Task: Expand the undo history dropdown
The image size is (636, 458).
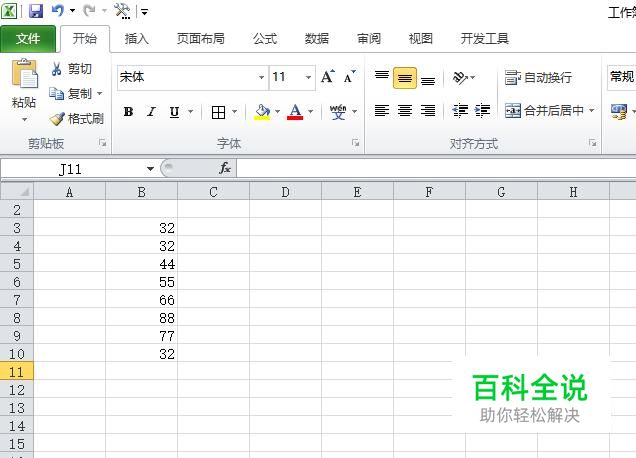Action: (73, 11)
